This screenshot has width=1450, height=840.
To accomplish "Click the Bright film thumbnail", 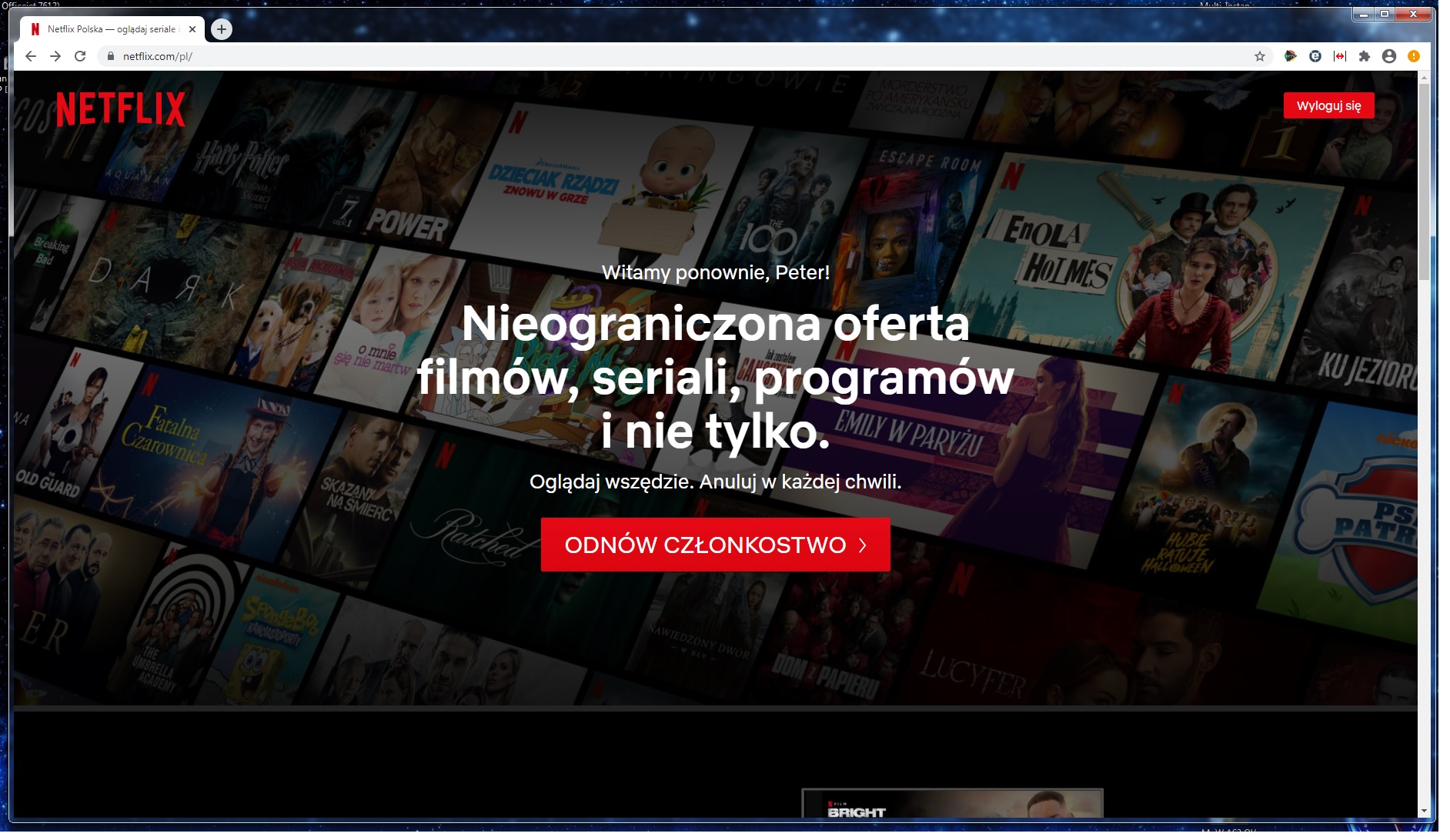I will click(952, 803).
